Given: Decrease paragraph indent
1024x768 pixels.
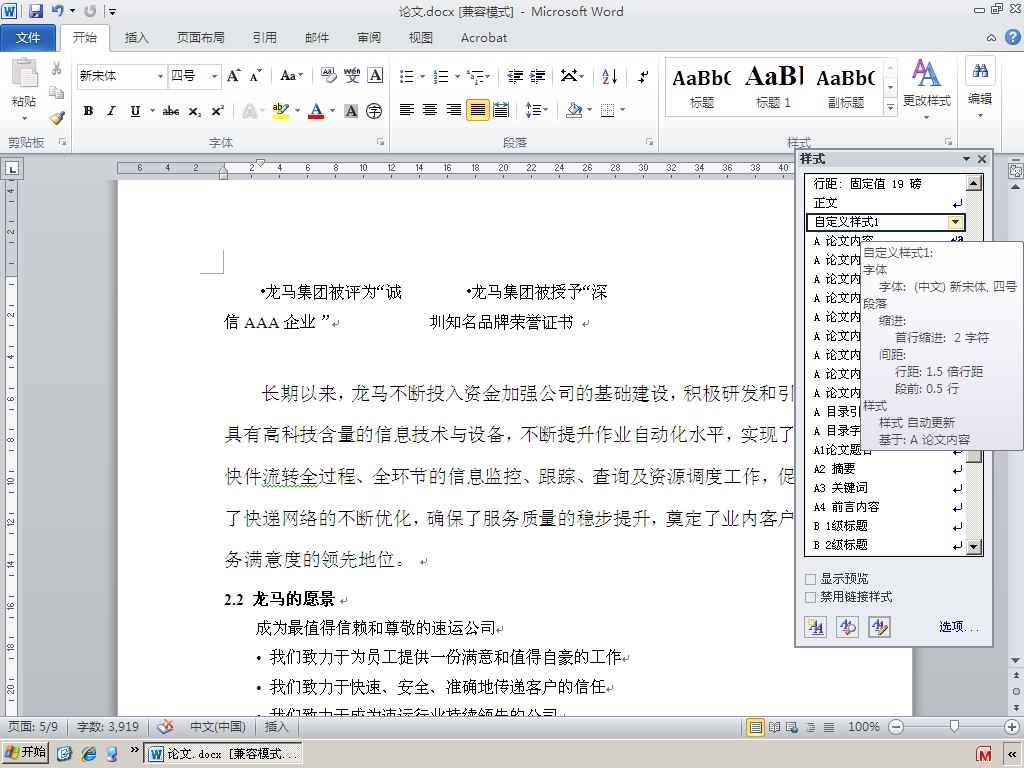Looking at the screenshot, I should click(x=515, y=76).
